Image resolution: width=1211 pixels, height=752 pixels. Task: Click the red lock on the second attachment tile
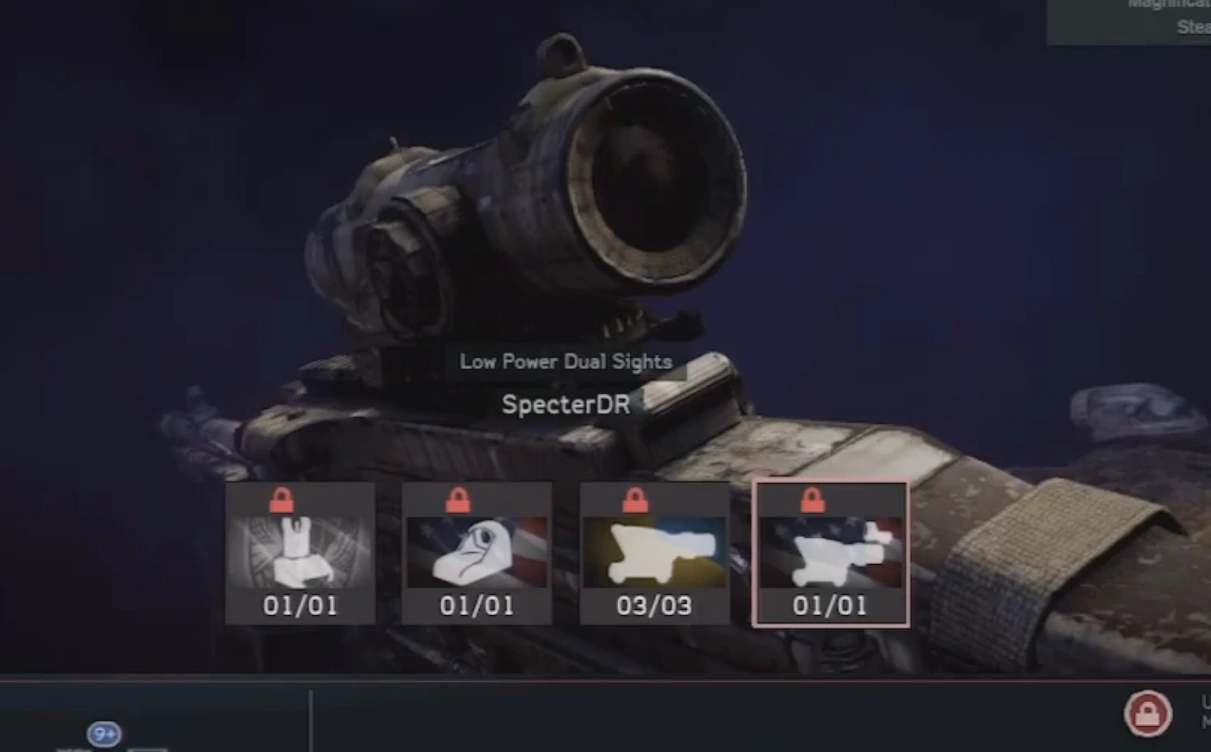click(x=458, y=499)
